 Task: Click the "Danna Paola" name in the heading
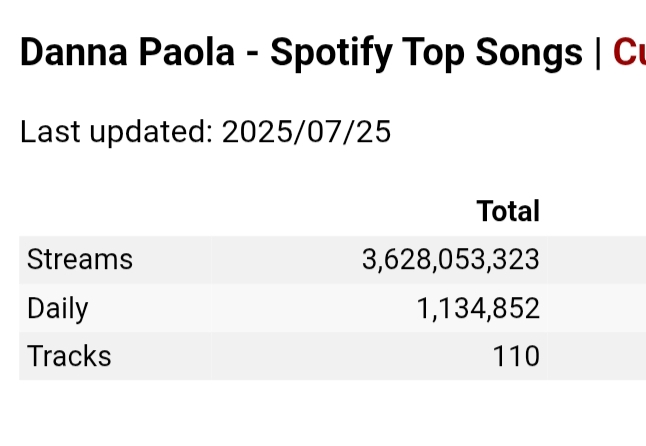point(127,52)
